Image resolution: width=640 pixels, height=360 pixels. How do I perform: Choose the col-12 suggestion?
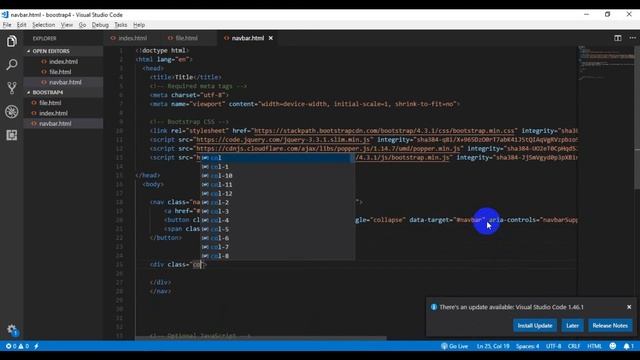click(x=277, y=193)
